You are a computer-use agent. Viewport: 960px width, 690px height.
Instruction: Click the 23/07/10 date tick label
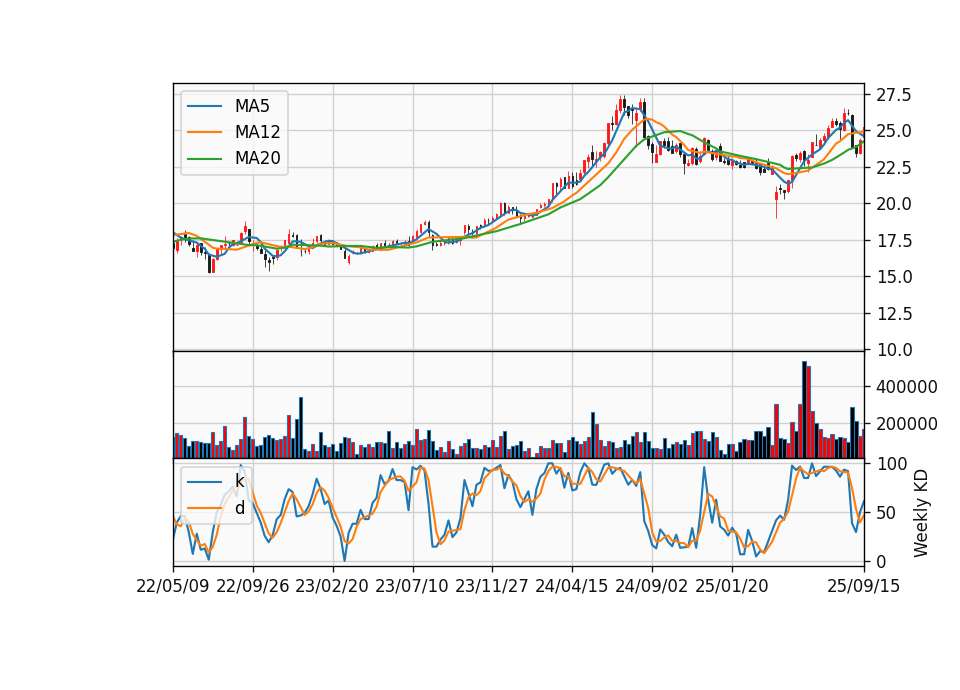tap(412, 587)
